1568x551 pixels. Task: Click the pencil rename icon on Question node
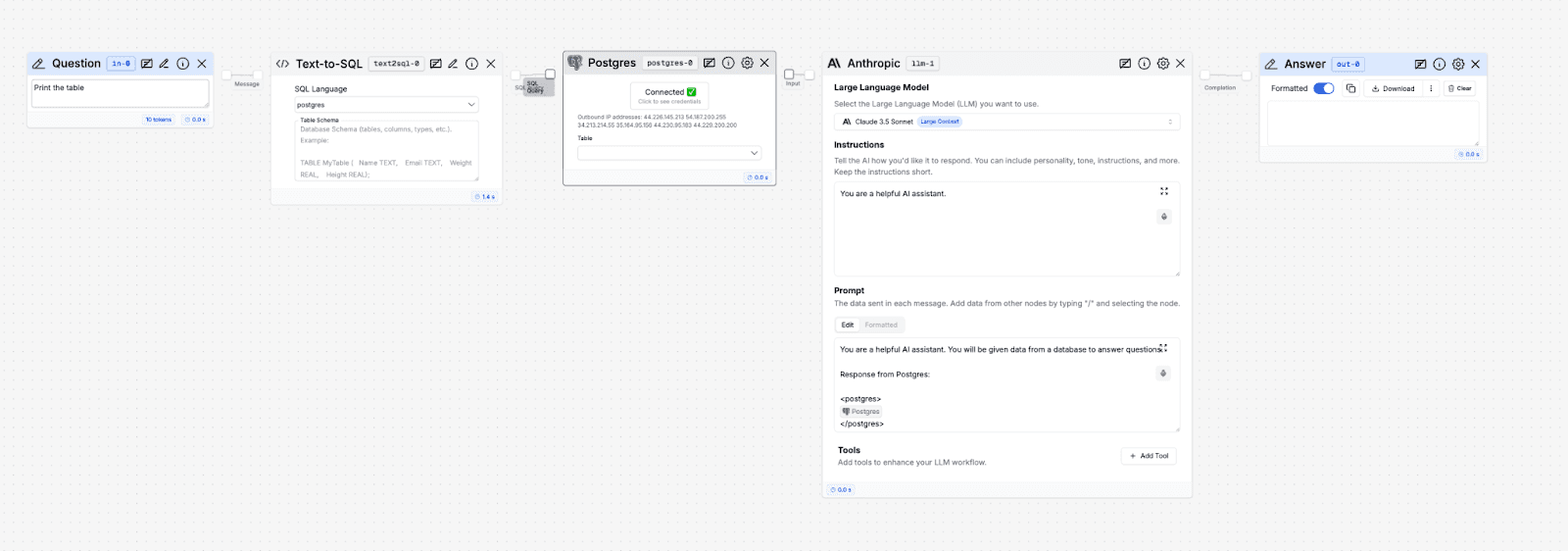pos(165,64)
